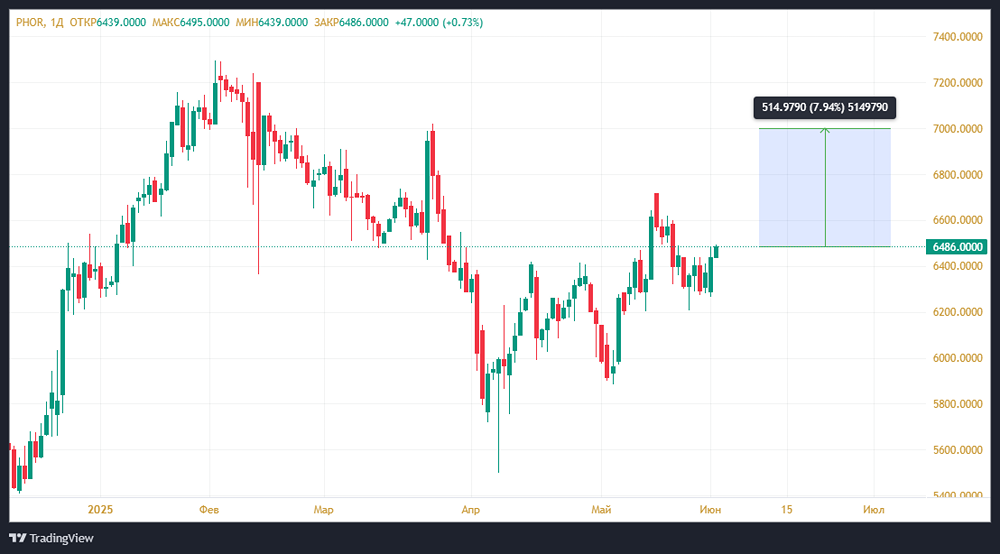The width and height of the screenshot is (1000, 554).
Task: Click the МАКС high price value
Action: tap(203, 22)
